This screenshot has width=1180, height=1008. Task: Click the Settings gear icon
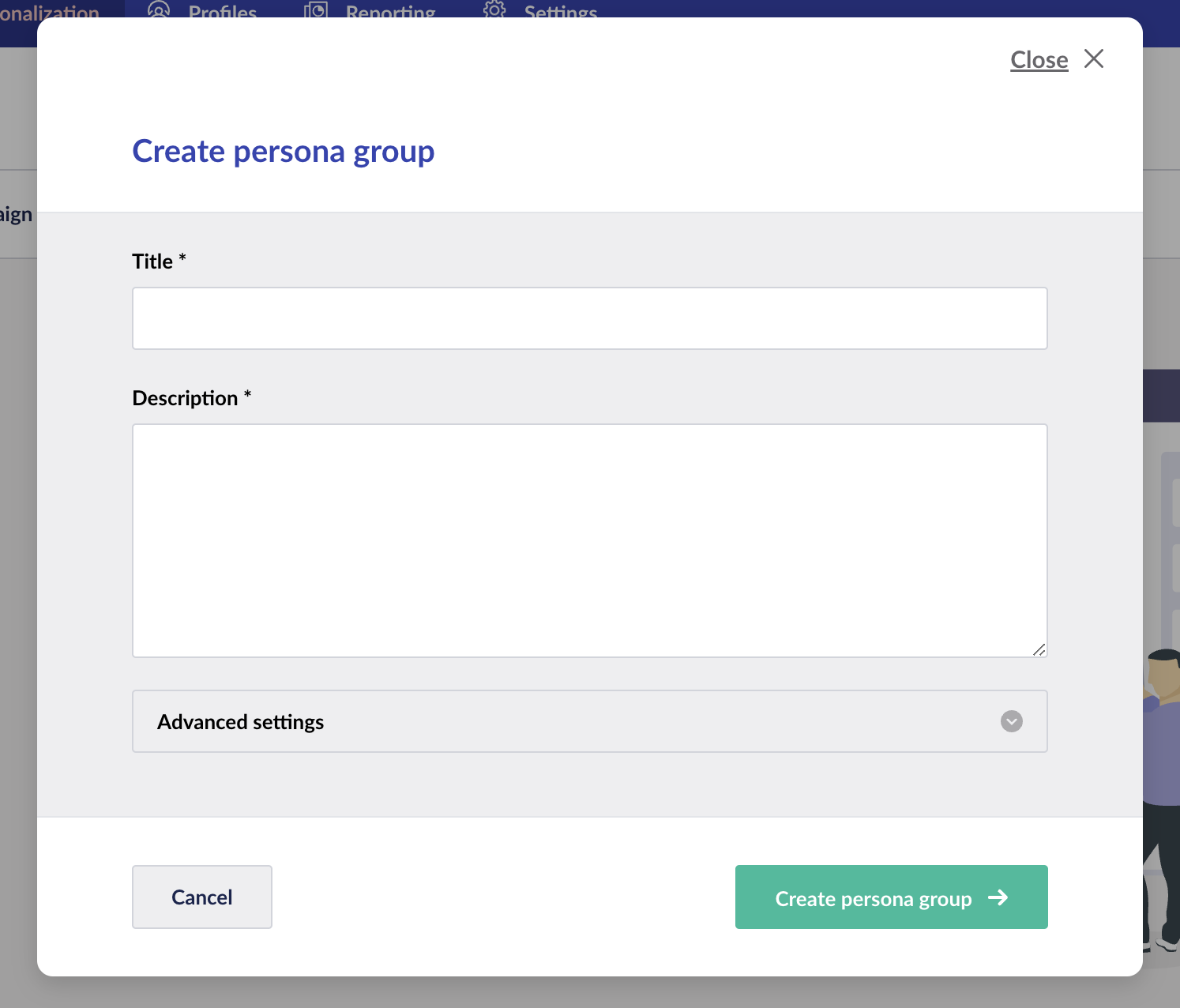(x=494, y=10)
